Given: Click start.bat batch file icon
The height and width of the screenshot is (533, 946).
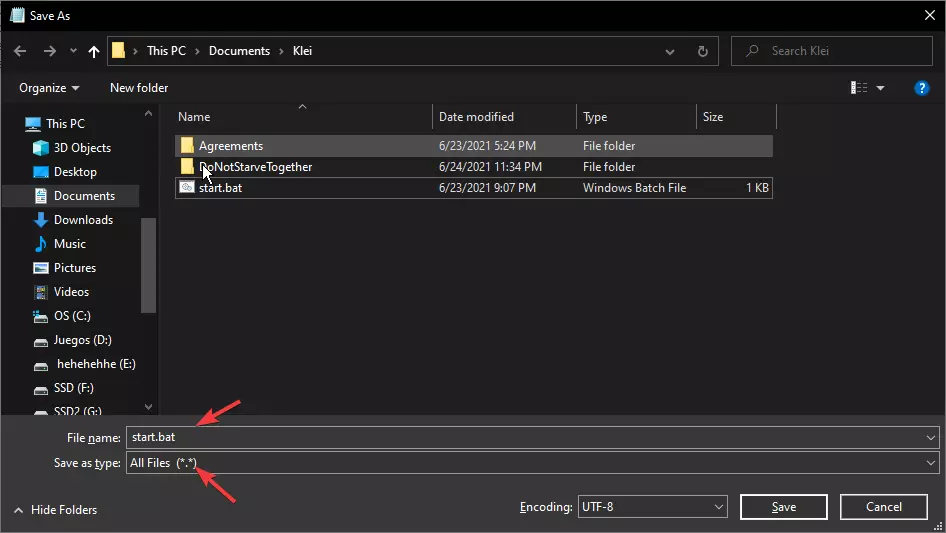Looking at the screenshot, I should click(x=187, y=188).
